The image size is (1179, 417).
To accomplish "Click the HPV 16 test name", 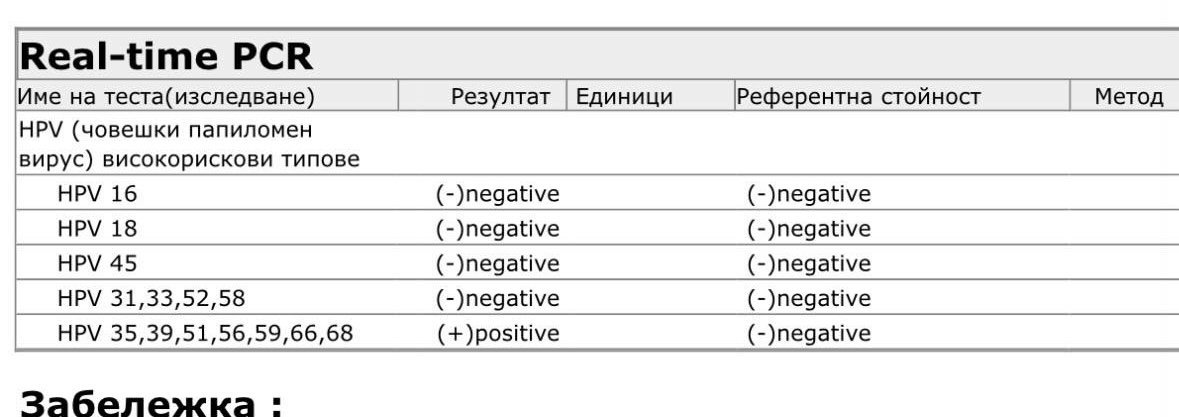I will [x=98, y=194].
